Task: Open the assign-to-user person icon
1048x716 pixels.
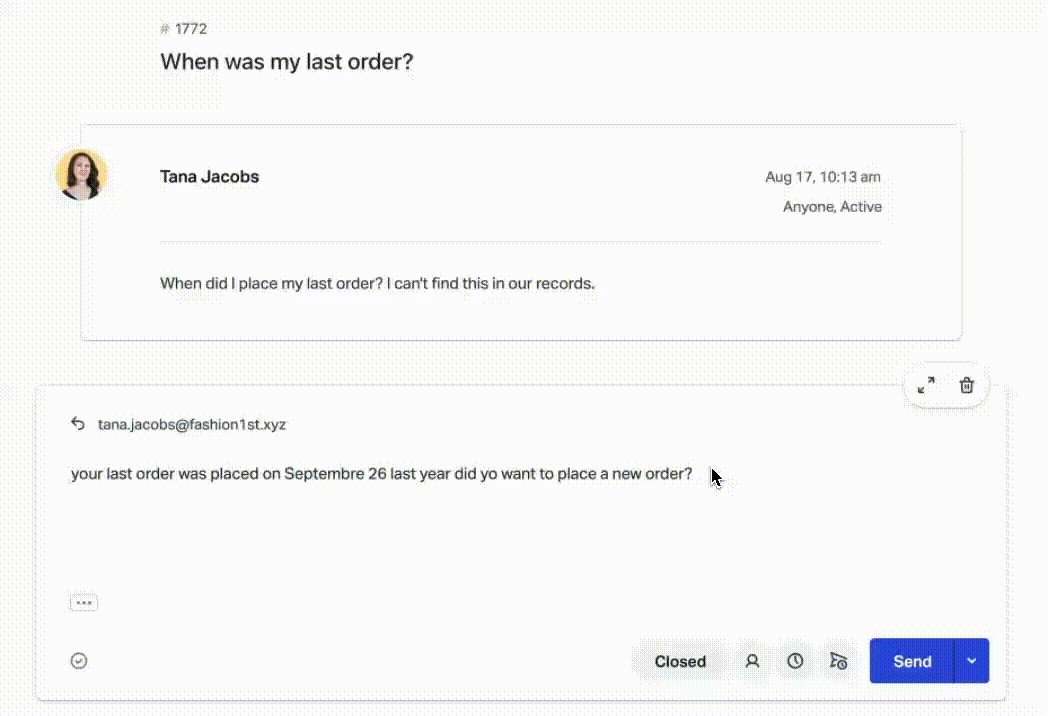Action: [752, 661]
